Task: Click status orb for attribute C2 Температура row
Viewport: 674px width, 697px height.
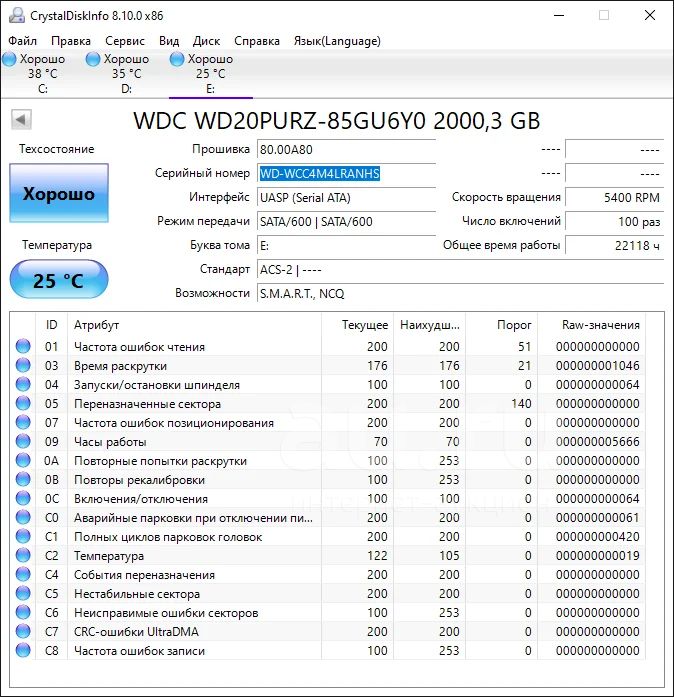Action: (x=23, y=555)
